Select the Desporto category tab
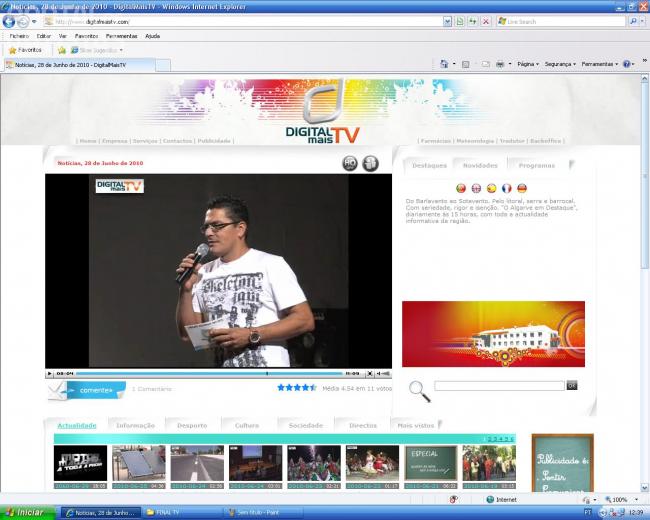This screenshot has height=520, width=650. [x=192, y=425]
